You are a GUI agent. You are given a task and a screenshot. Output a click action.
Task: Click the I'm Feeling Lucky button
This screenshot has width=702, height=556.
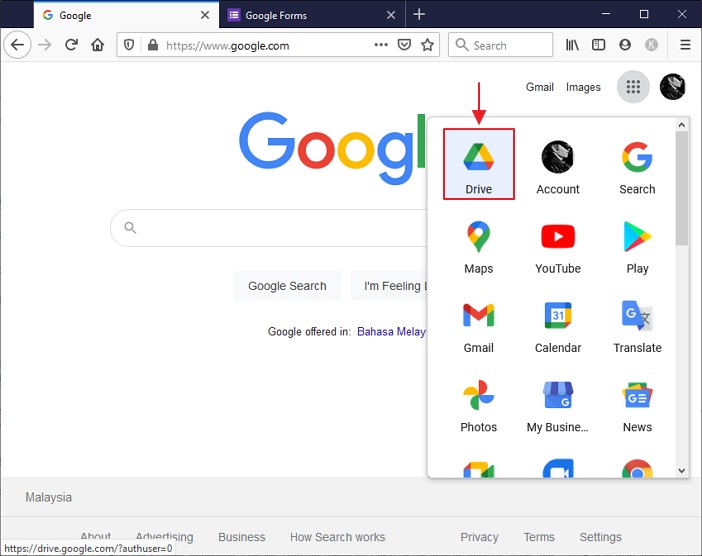click(389, 286)
